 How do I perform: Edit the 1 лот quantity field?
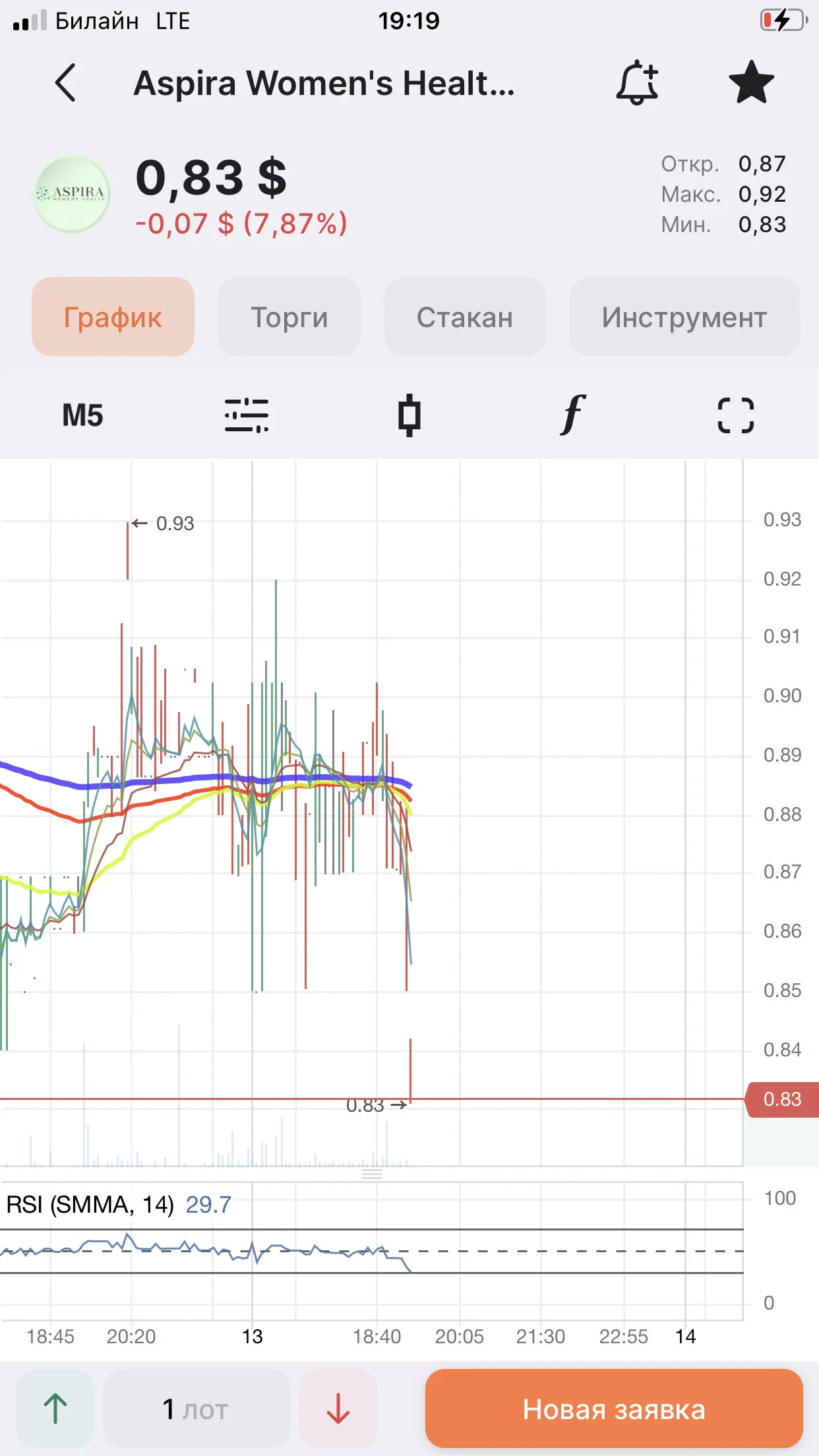197,1409
